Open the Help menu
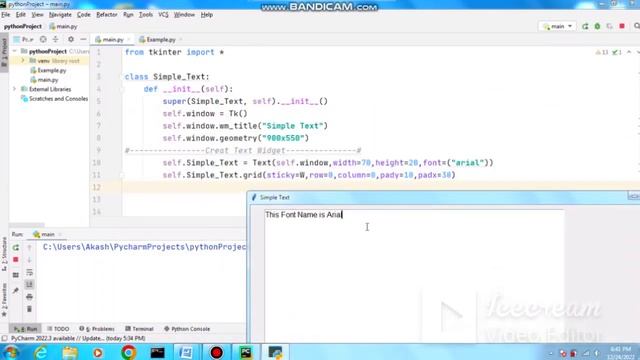The height and width of the screenshot is (360, 640). [x=207, y=15]
